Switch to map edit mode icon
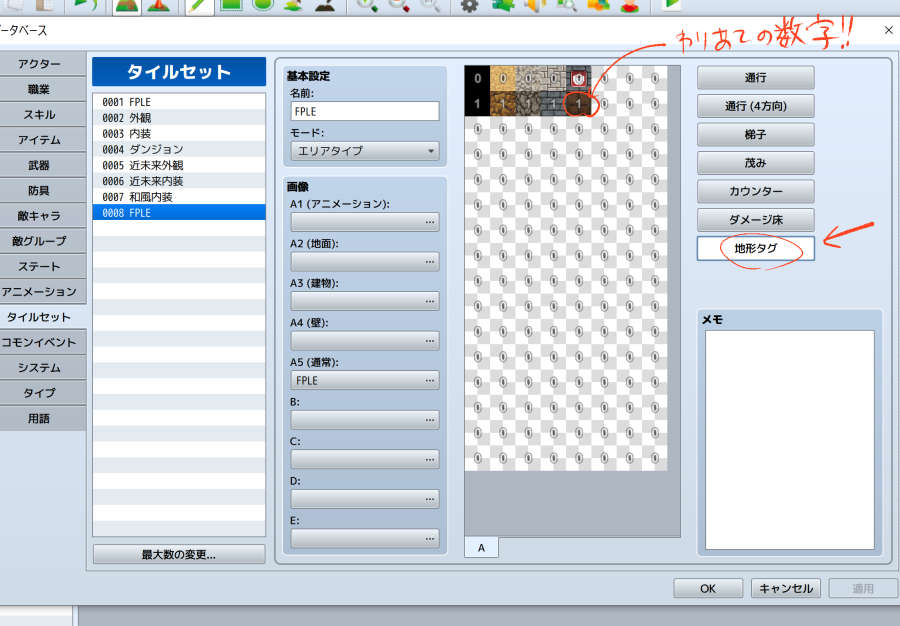This screenshot has width=900, height=626. (x=127, y=6)
